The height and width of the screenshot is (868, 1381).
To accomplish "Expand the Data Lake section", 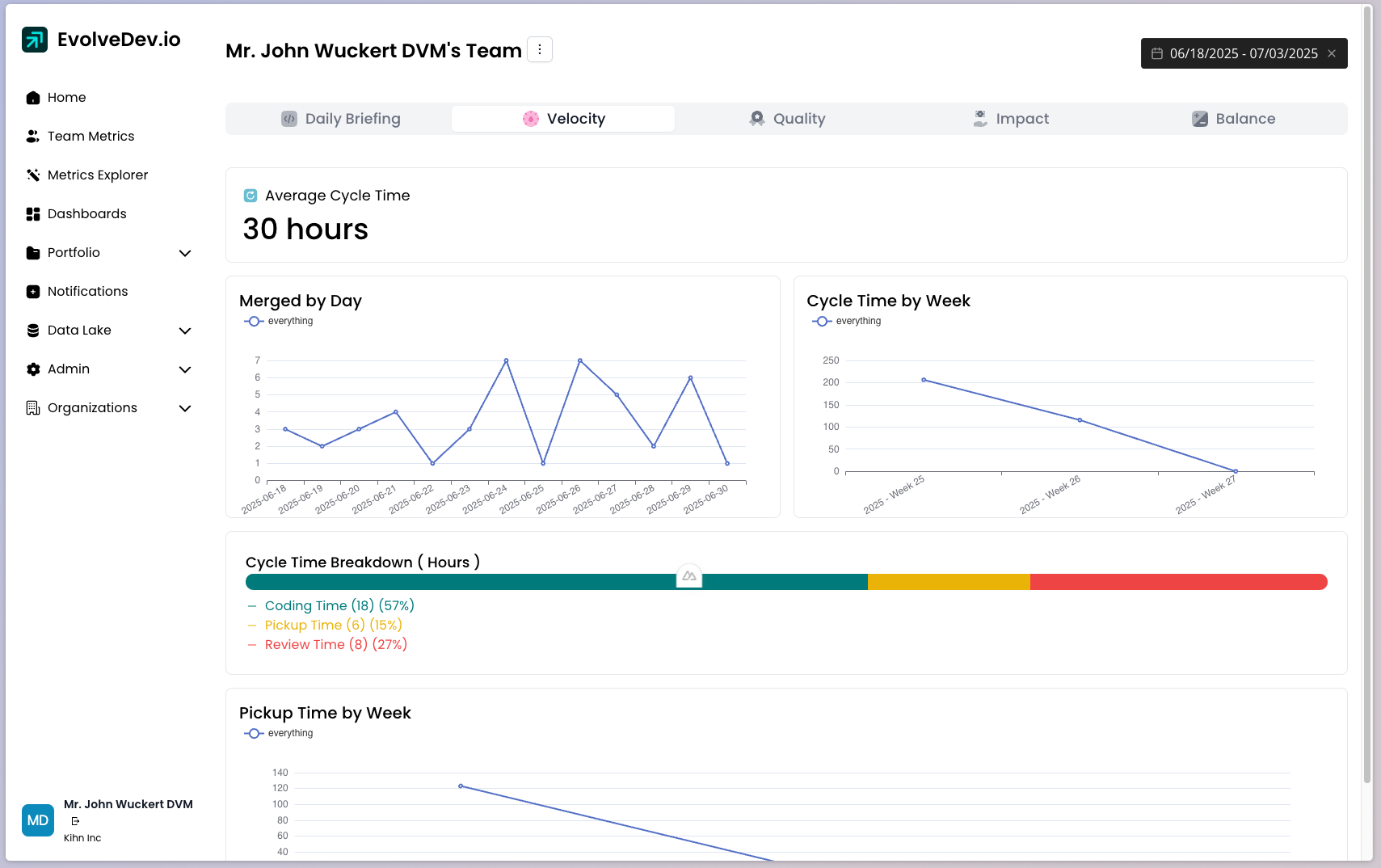I will tap(185, 331).
